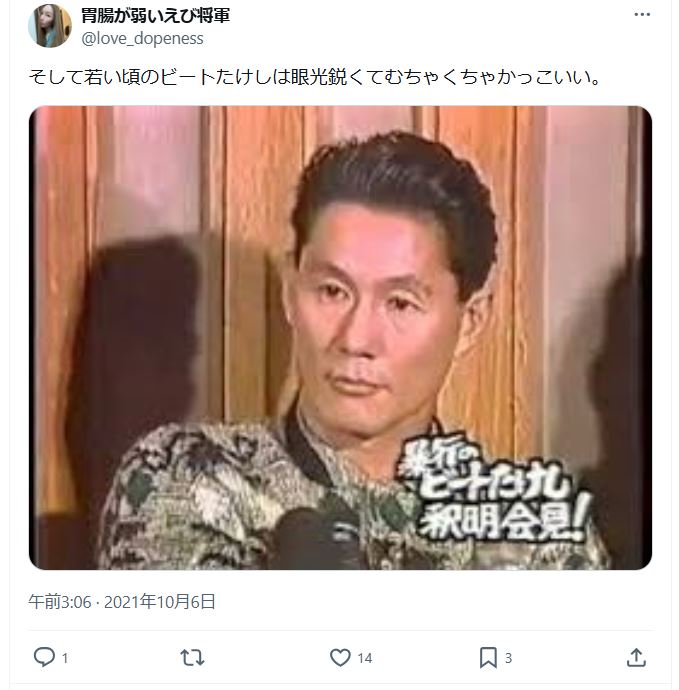
Task: Click the bookmark count number 3
Action: tap(508, 658)
